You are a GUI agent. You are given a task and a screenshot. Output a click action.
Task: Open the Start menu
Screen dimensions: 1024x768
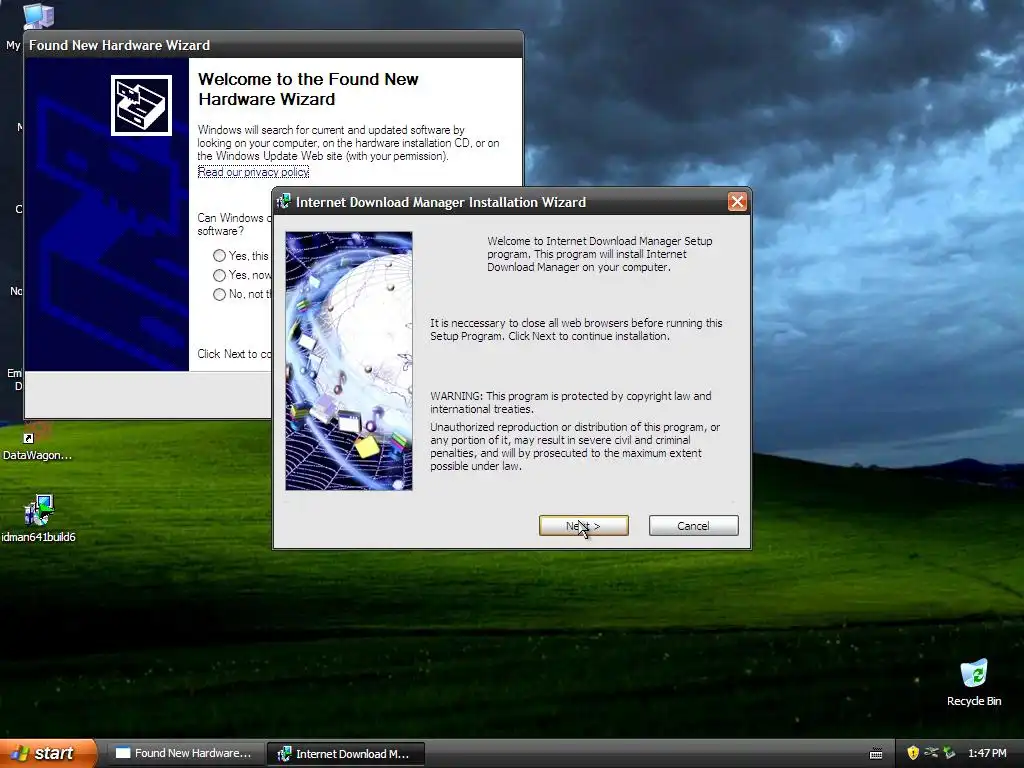click(48, 753)
